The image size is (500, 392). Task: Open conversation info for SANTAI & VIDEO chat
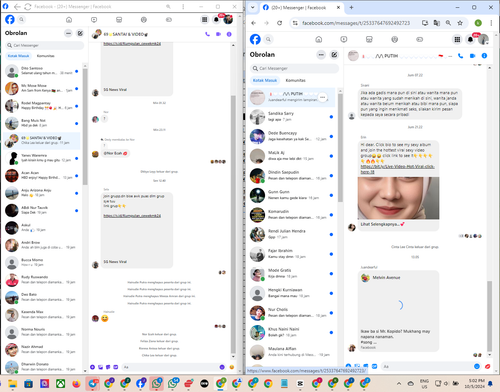pos(229,34)
